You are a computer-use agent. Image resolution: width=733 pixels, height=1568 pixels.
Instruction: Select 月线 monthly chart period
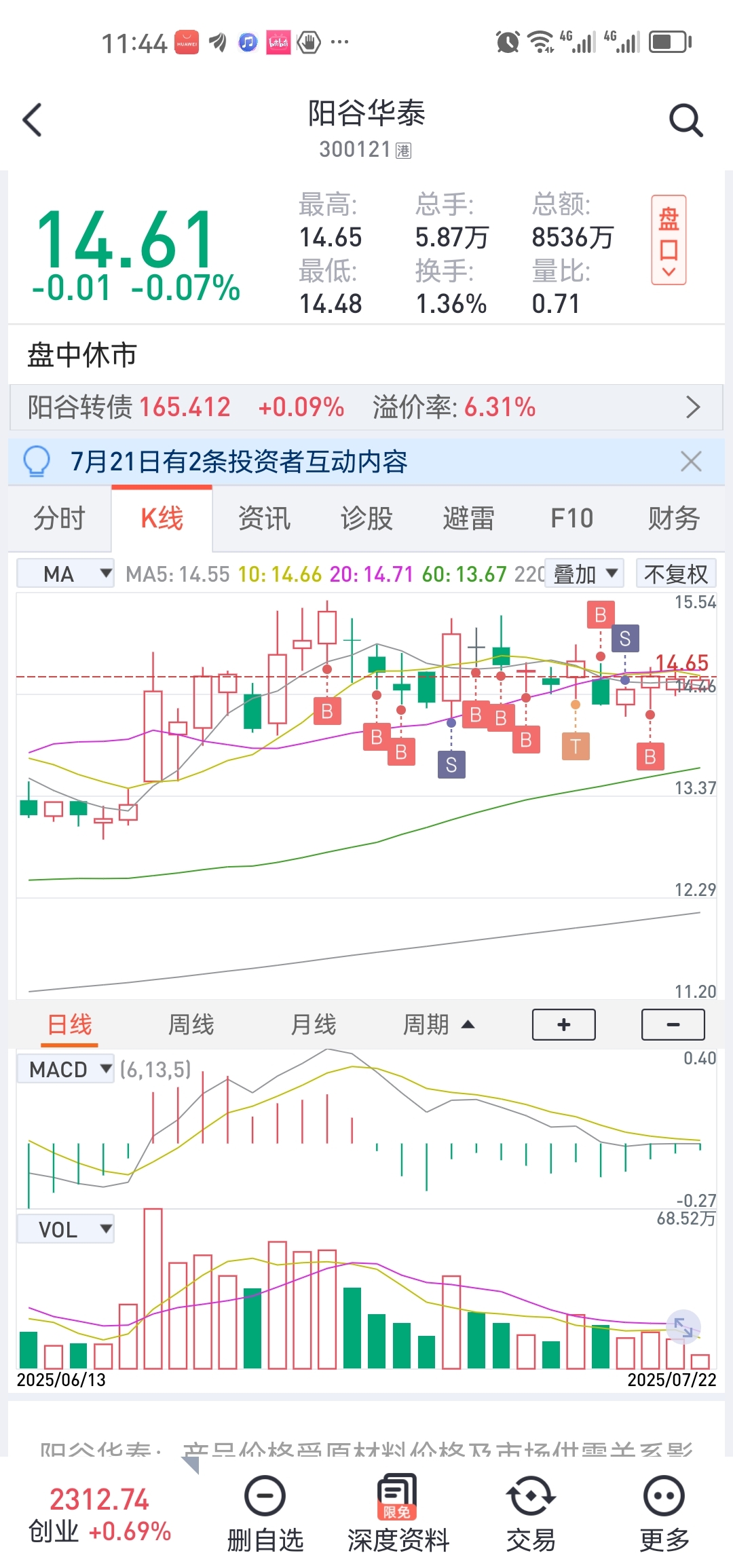[314, 1024]
